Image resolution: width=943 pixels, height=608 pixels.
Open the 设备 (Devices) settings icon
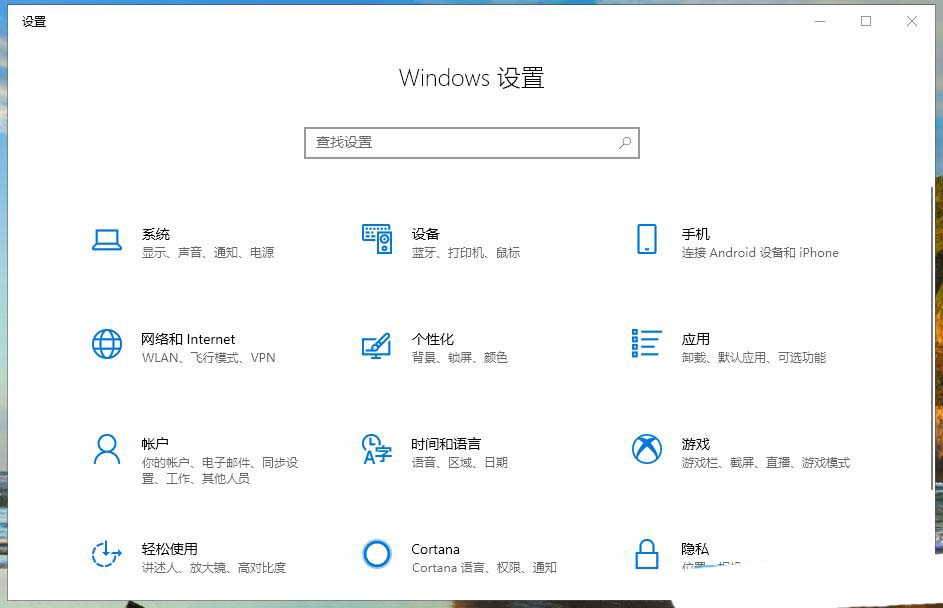(x=376, y=240)
